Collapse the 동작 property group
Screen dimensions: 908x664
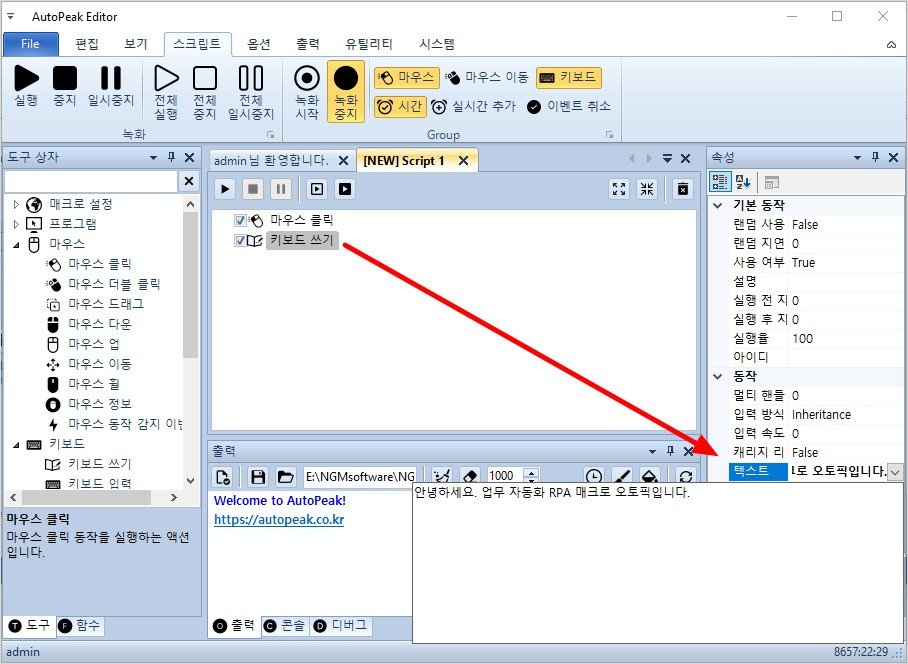click(718, 376)
